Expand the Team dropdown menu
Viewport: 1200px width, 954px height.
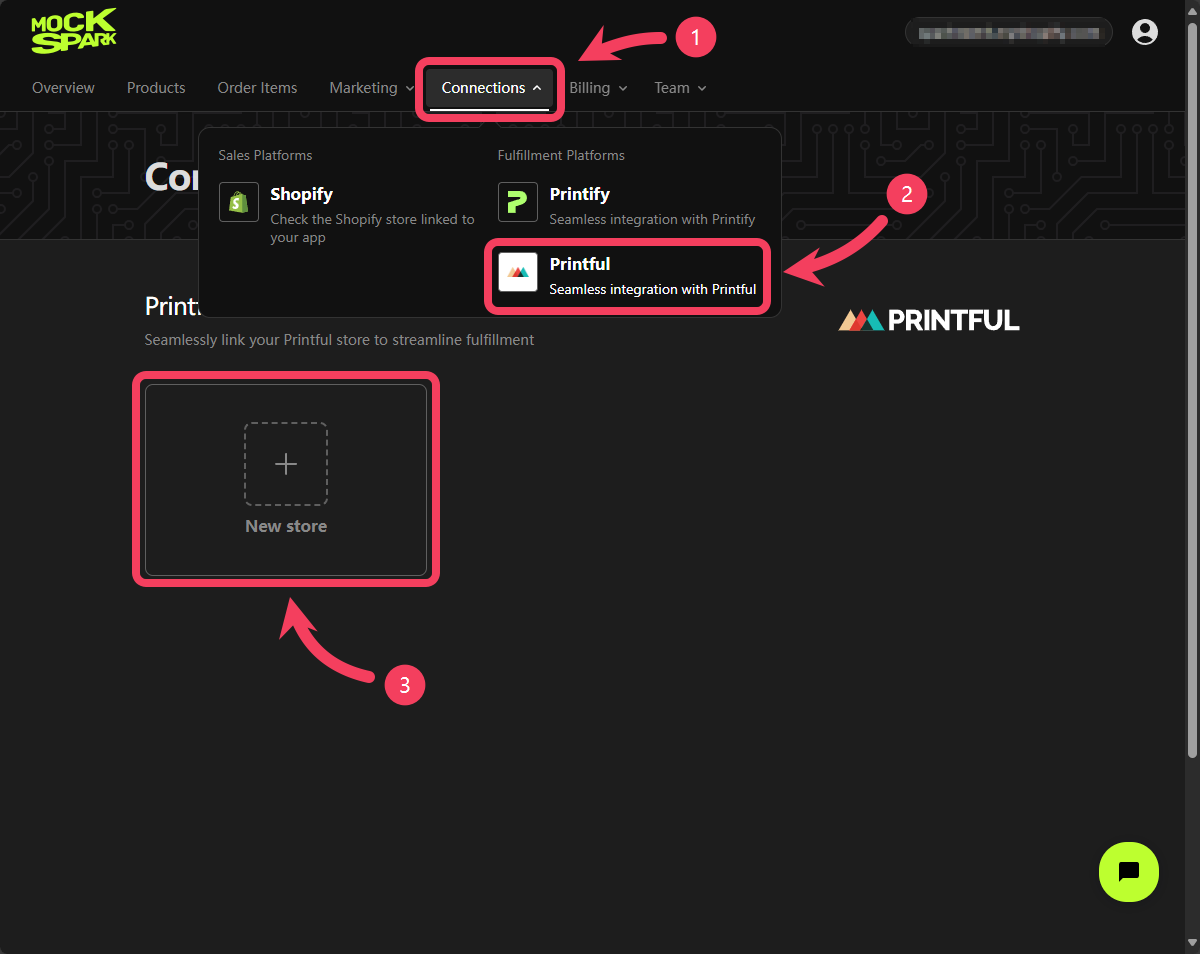tap(680, 88)
